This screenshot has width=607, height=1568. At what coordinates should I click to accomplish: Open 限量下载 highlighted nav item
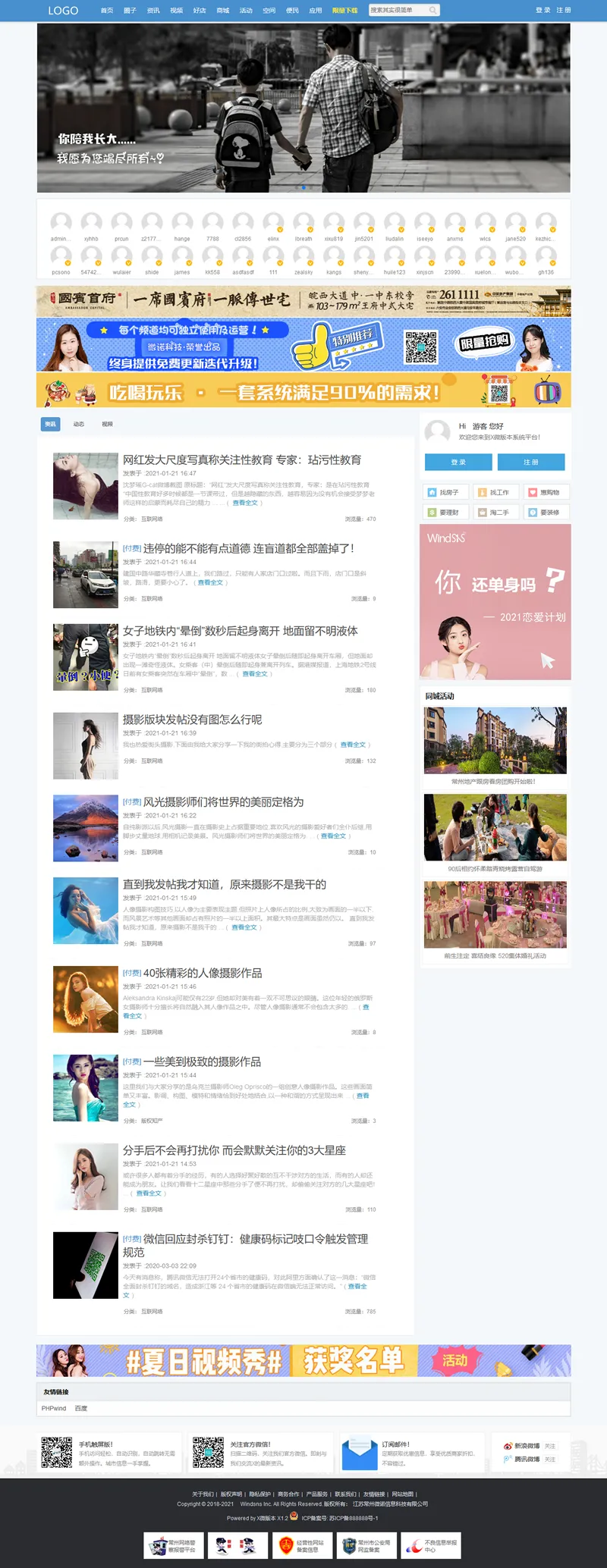pos(344,11)
